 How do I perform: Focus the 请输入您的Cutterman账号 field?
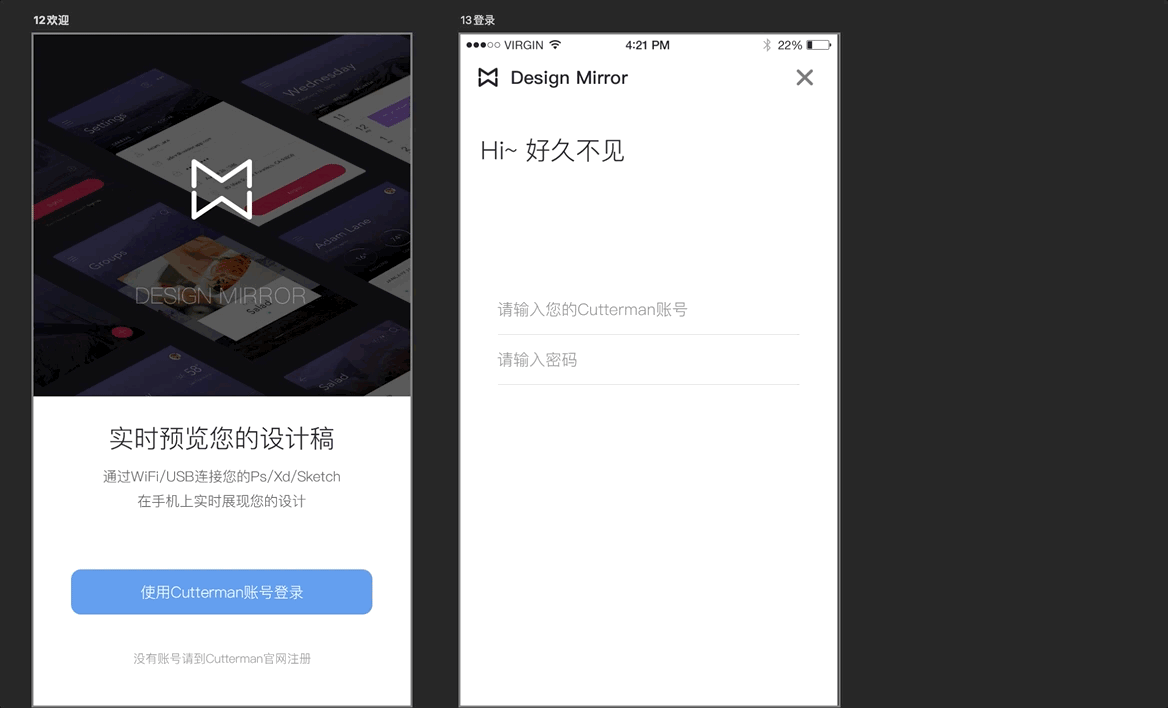(x=648, y=309)
